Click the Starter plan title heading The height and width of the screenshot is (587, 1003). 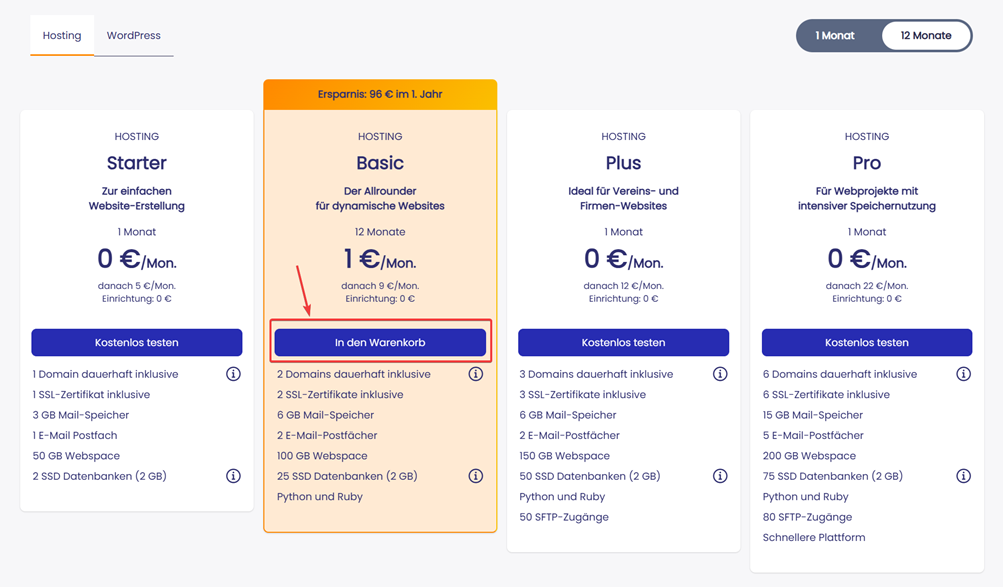click(x=137, y=163)
